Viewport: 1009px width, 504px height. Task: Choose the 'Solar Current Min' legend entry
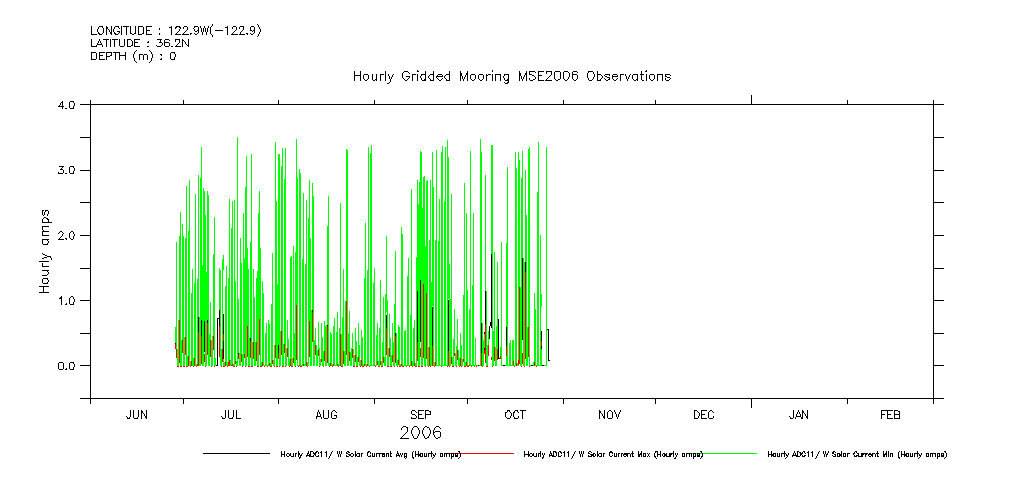(x=856, y=454)
